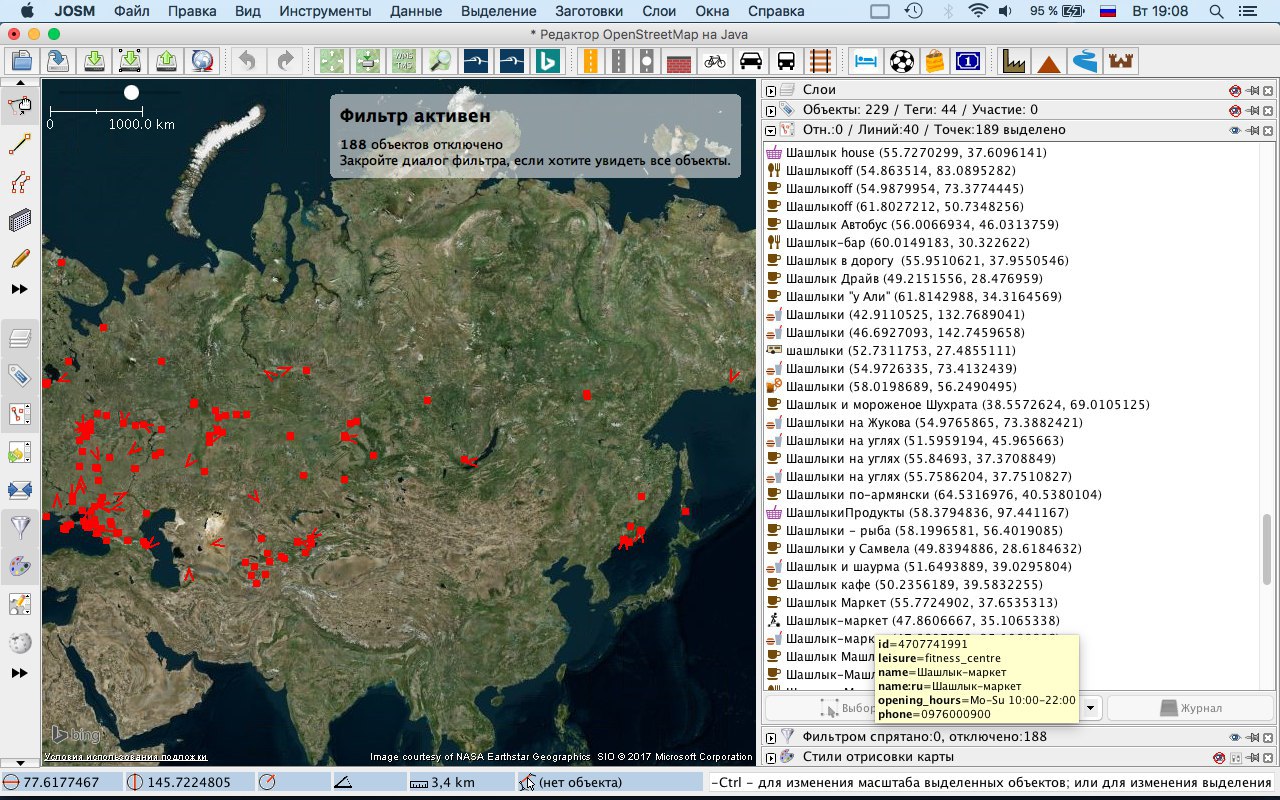Screen dimensions: 1280x800
Task: Click the Undo arrow in toolbar
Action: 247,61
